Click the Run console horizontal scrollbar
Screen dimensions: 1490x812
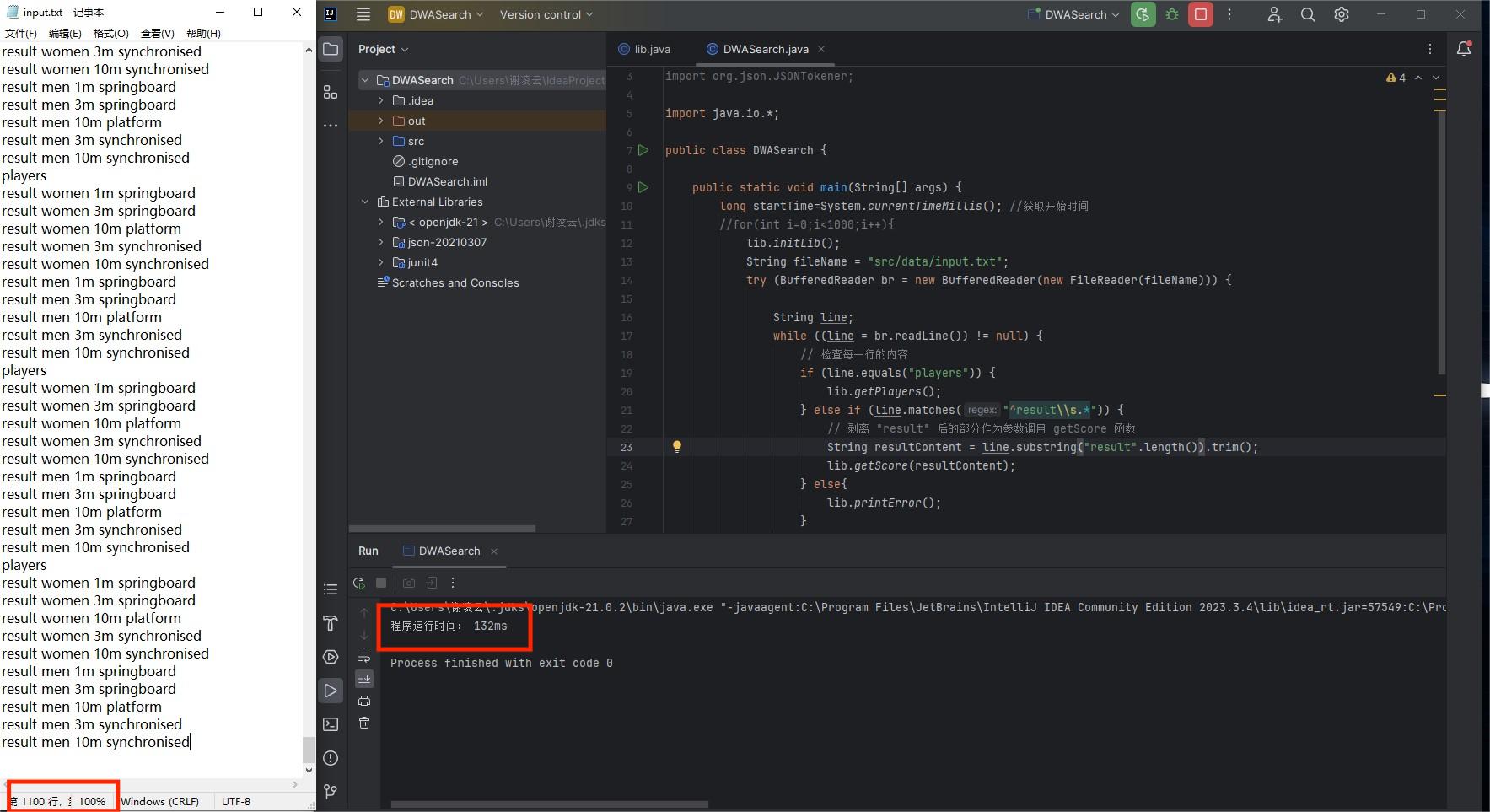point(549,804)
